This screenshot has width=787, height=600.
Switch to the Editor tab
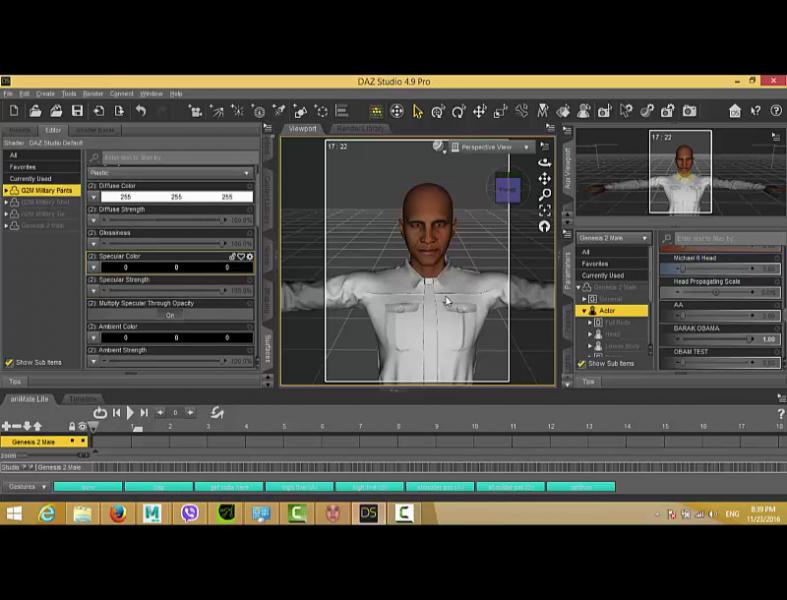pyautogui.click(x=52, y=130)
